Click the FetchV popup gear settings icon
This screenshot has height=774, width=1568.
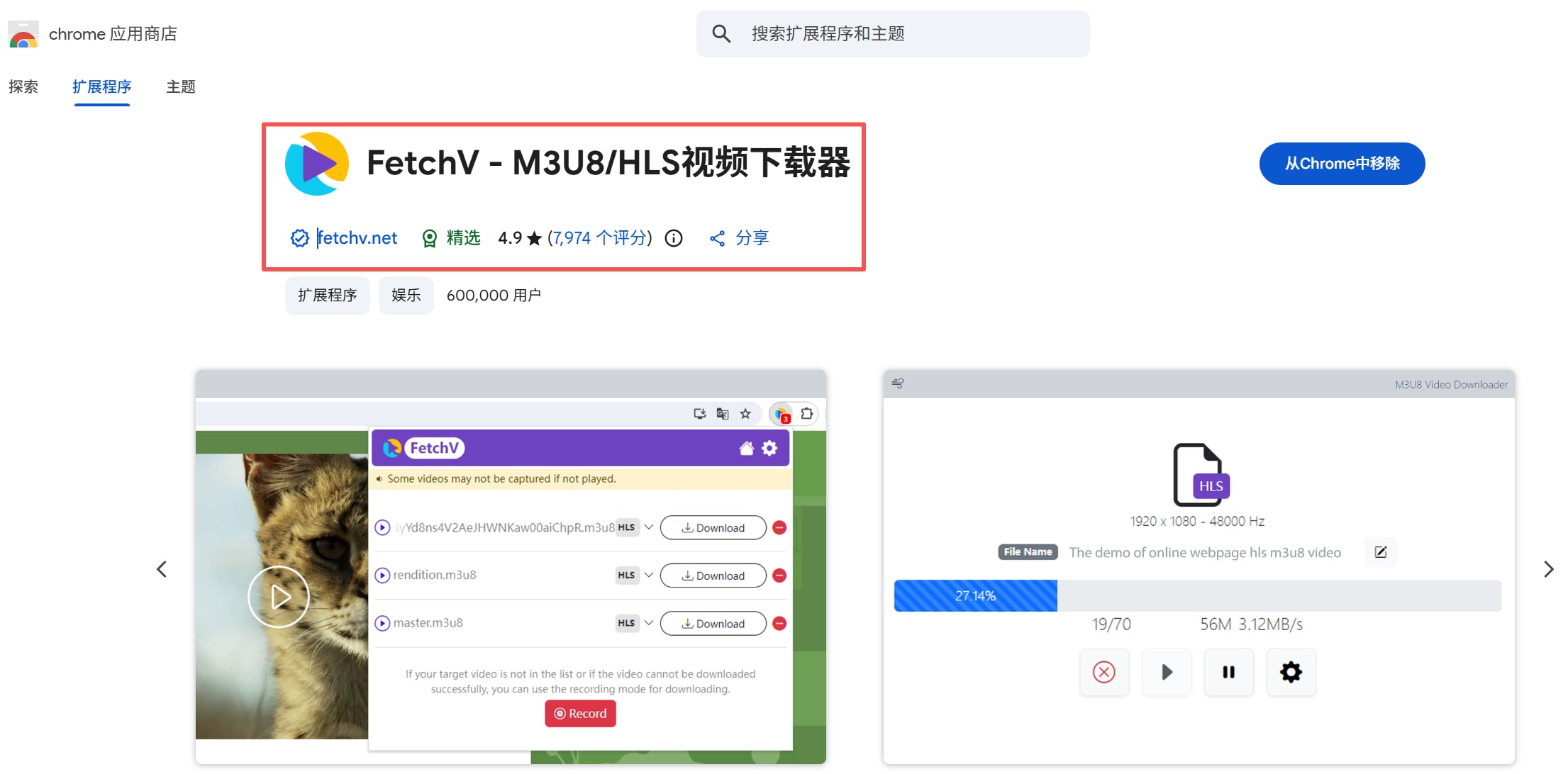(x=769, y=448)
